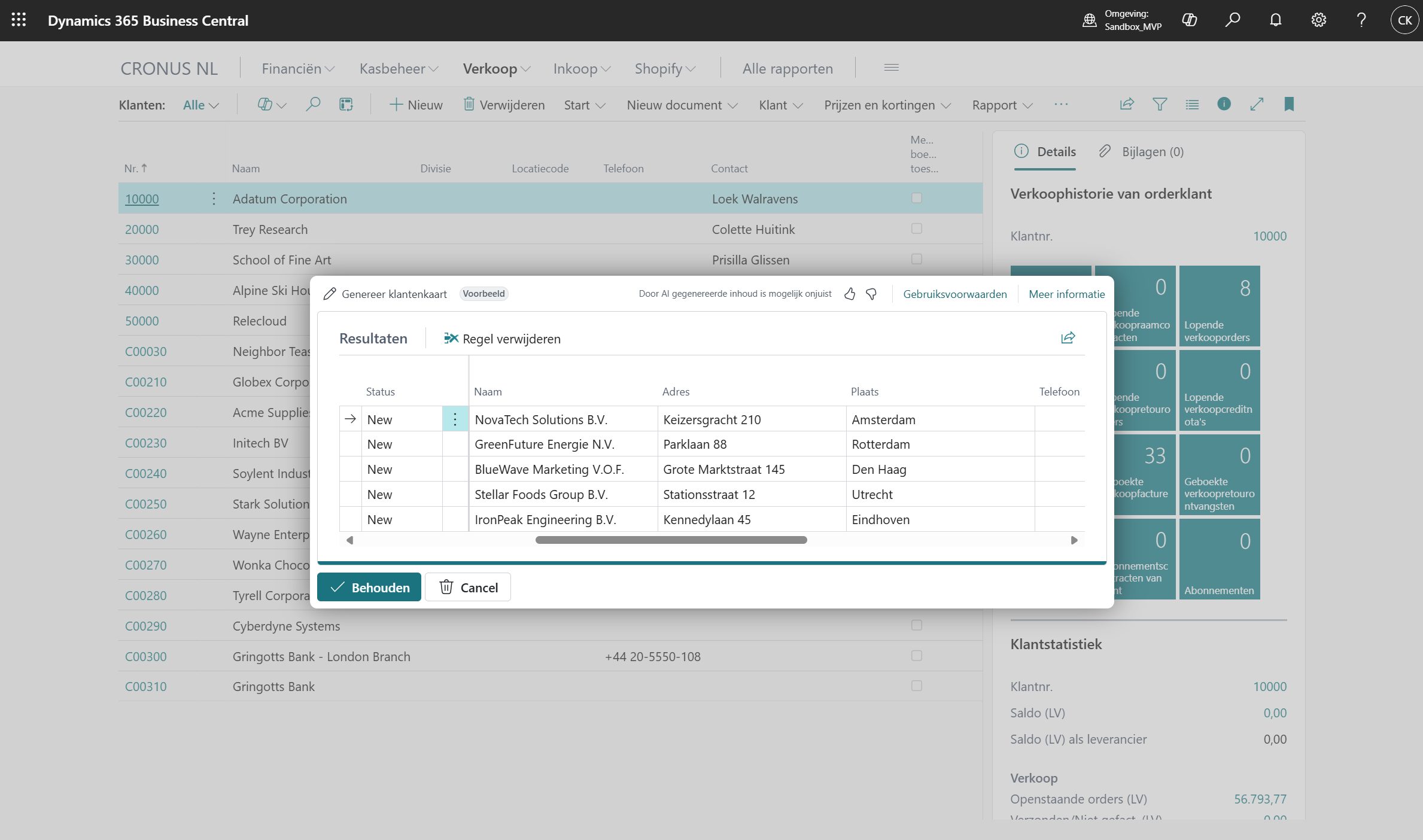Click the horizontal scrollbar in results grid
This screenshot has height=840, width=1423.
(671, 540)
